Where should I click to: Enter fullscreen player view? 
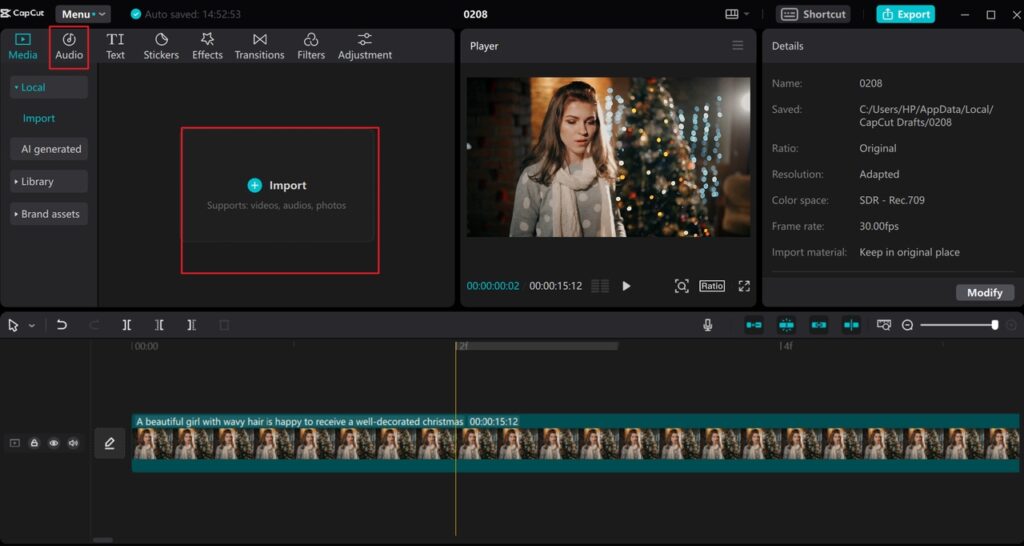(744, 286)
